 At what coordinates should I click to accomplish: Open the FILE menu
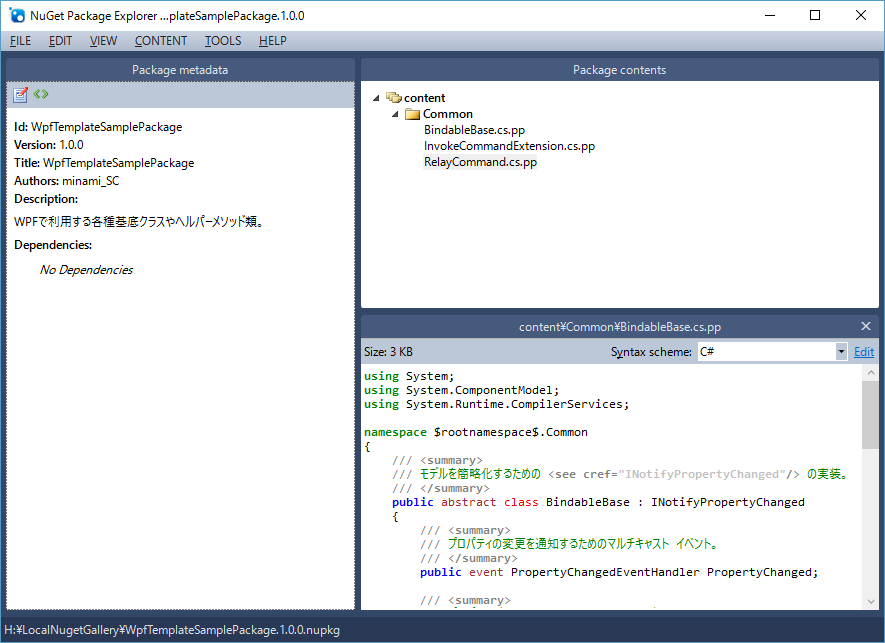pyautogui.click(x=20, y=41)
